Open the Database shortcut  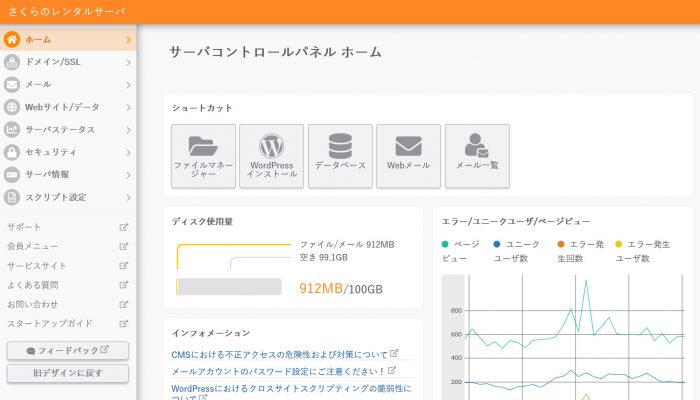point(340,156)
